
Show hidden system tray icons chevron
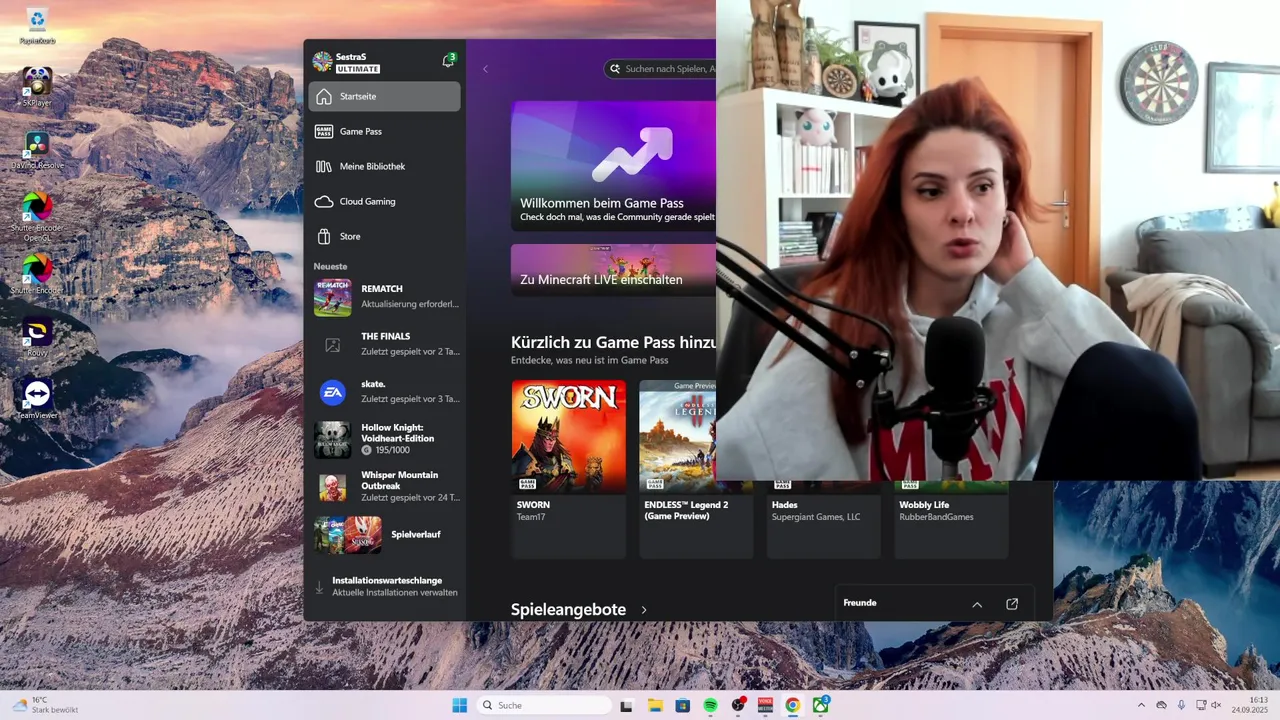(1141, 705)
